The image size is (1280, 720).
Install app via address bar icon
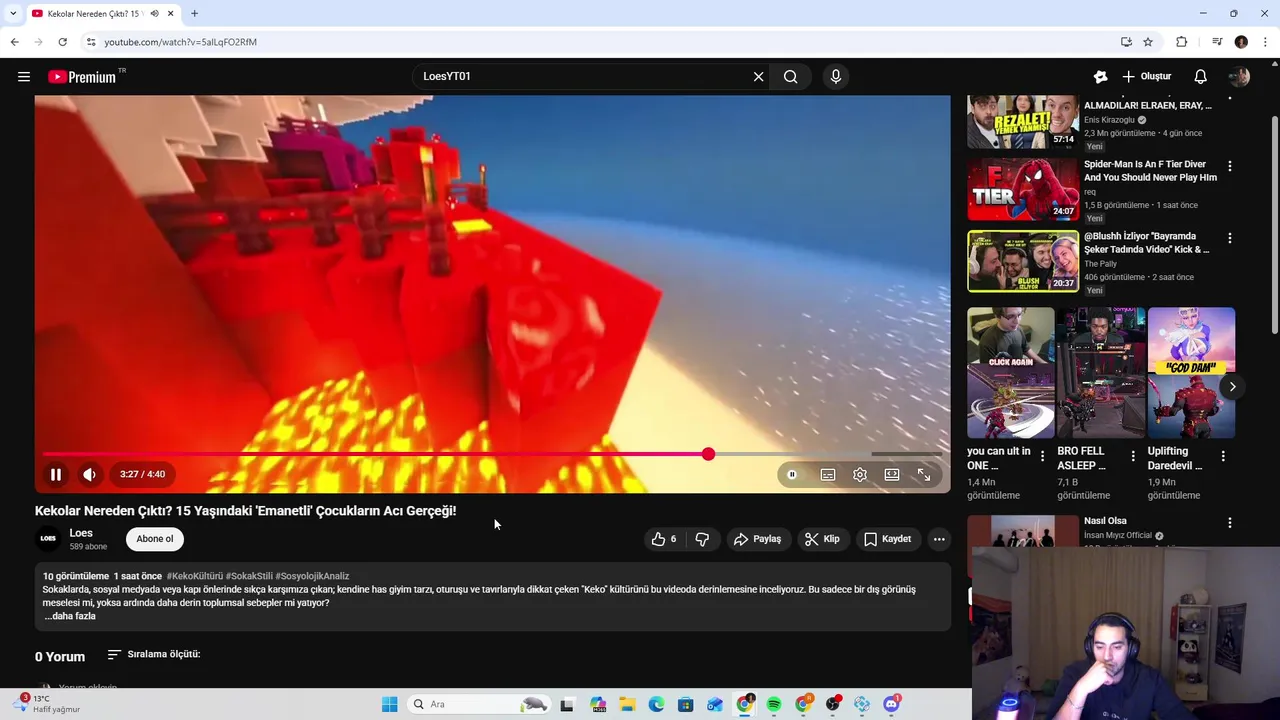coord(1126,42)
